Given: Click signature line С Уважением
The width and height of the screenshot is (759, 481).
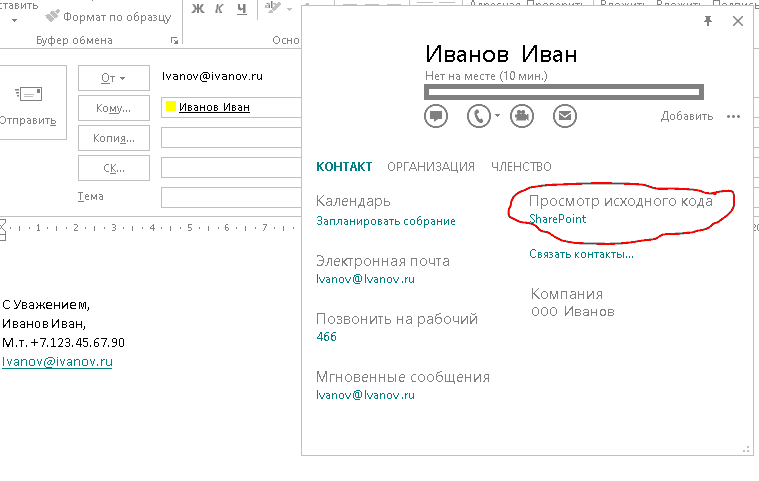Looking at the screenshot, I should 46,305.
